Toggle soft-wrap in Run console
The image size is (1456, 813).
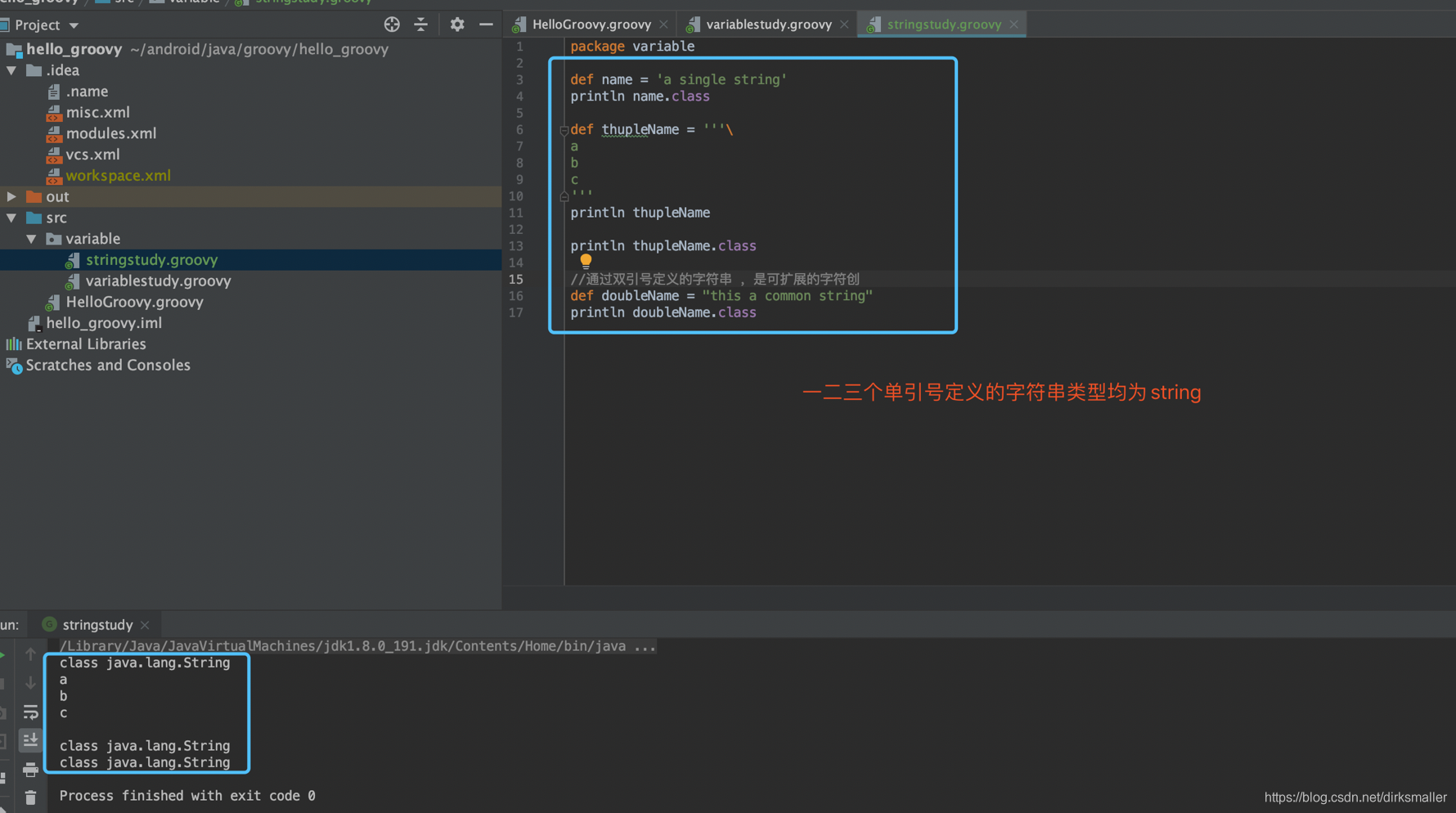coord(30,712)
